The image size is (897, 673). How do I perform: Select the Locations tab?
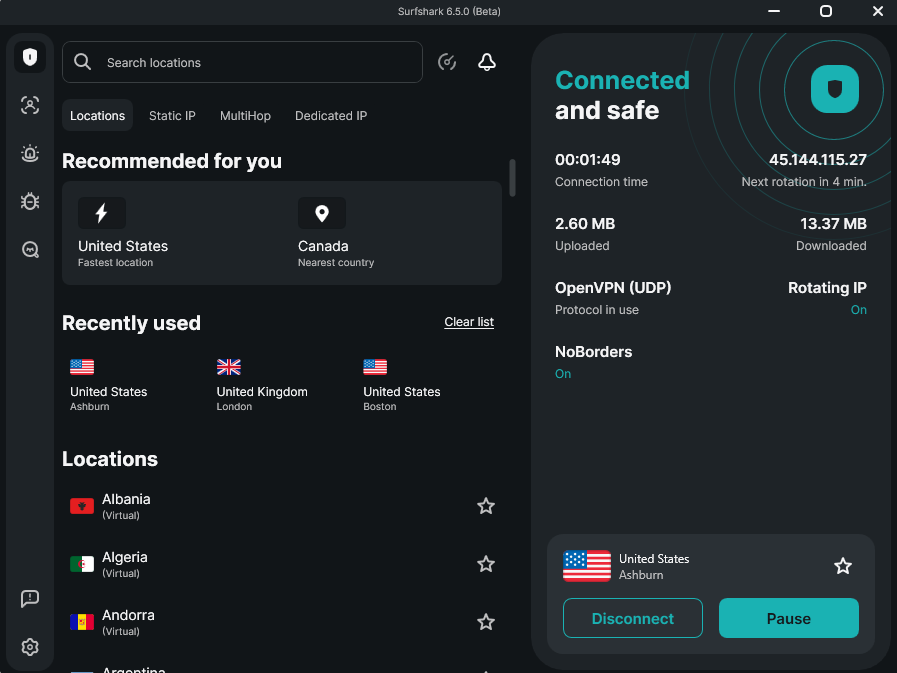[x=97, y=116]
